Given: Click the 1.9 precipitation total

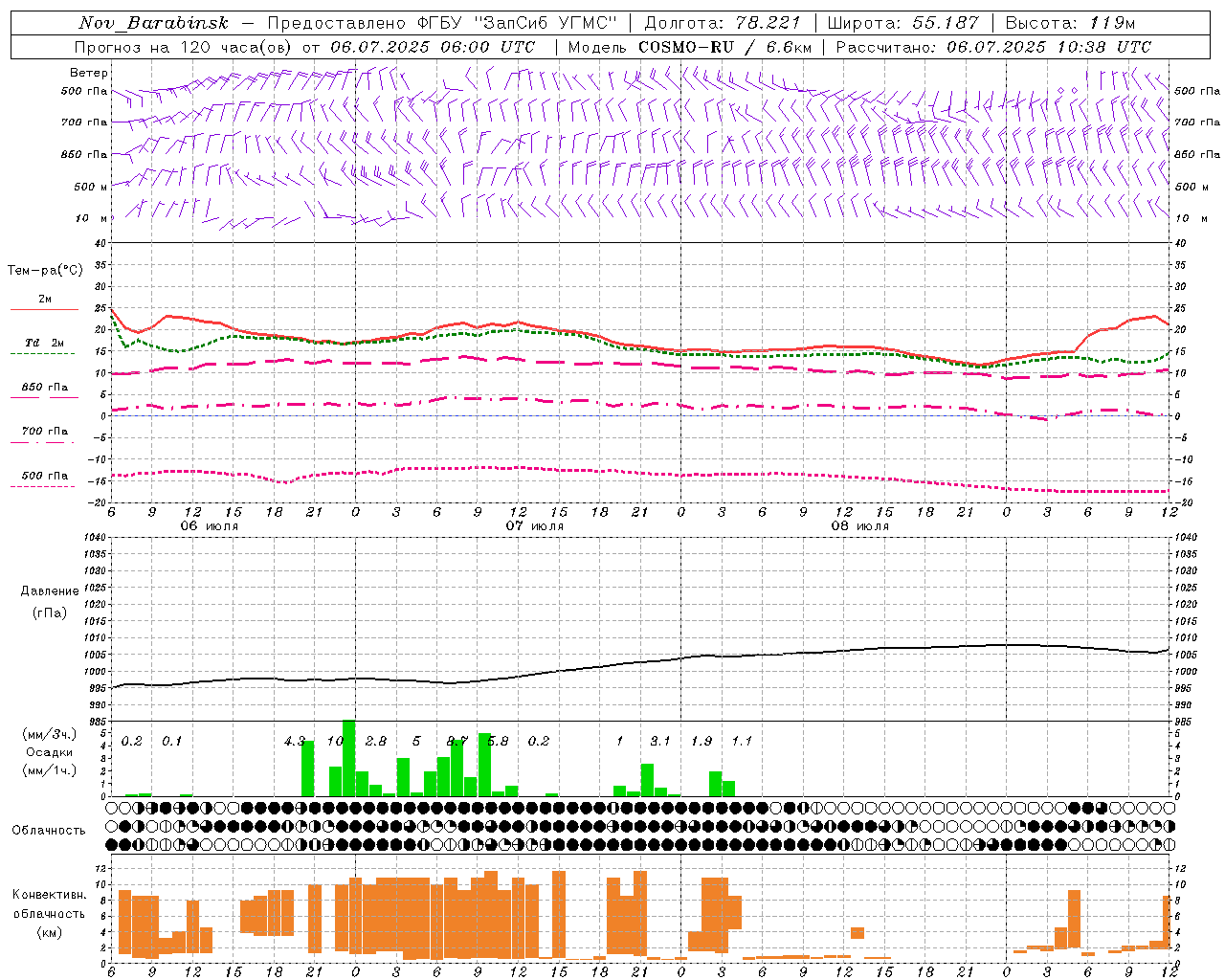Looking at the screenshot, I should pyautogui.click(x=702, y=742).
